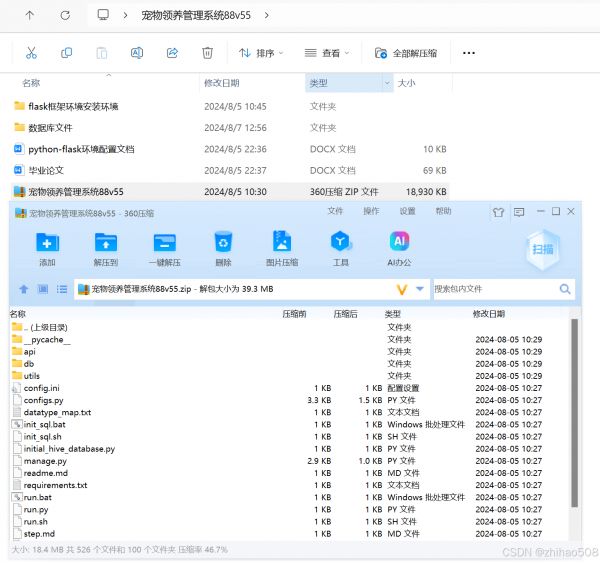Click the 删除 (Delete) recycle icon in 360压缩
Viewport: 600px width, 563px height.
click(223, 243)
